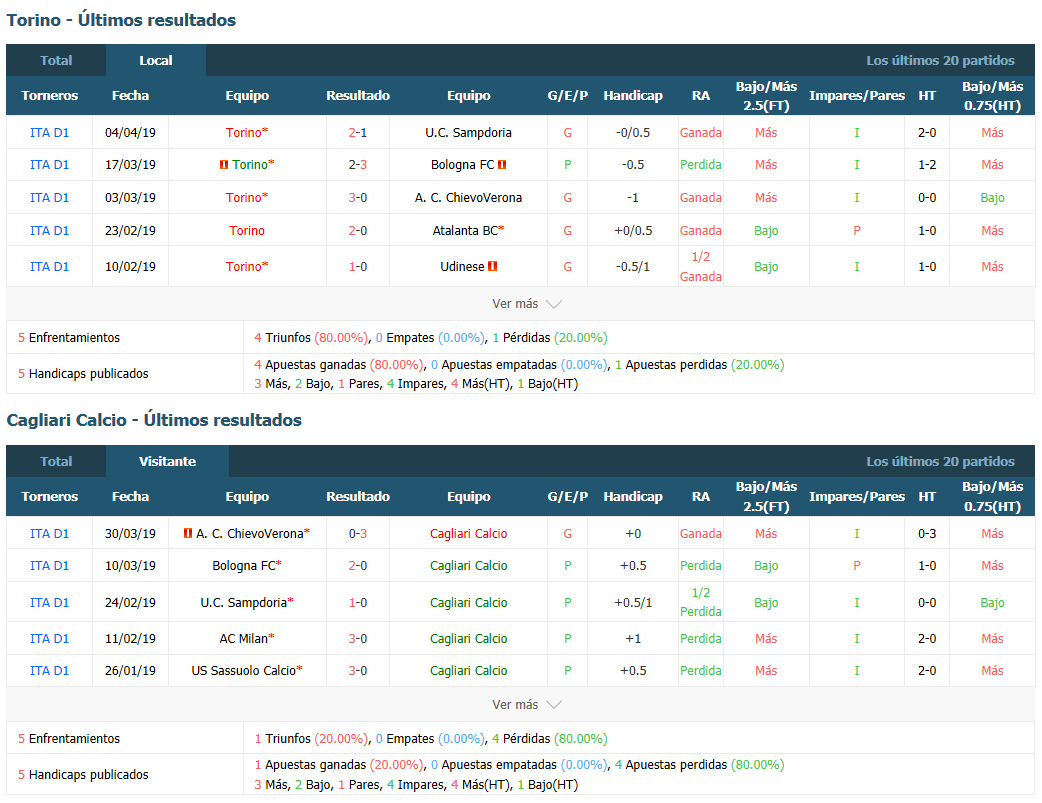Click the 2-0 result against Atalanta BC
Viewport: 1042px width, 803px height.
(358, 231)
